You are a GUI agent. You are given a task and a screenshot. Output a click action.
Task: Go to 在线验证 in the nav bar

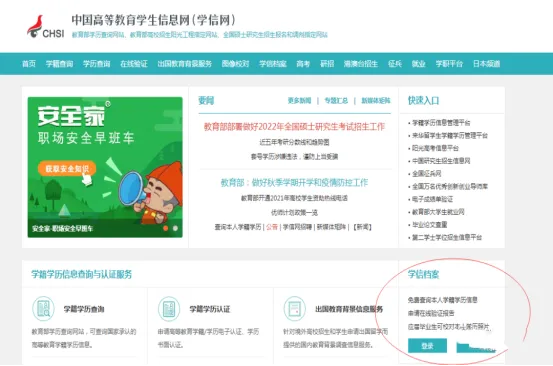click(134, 64)
